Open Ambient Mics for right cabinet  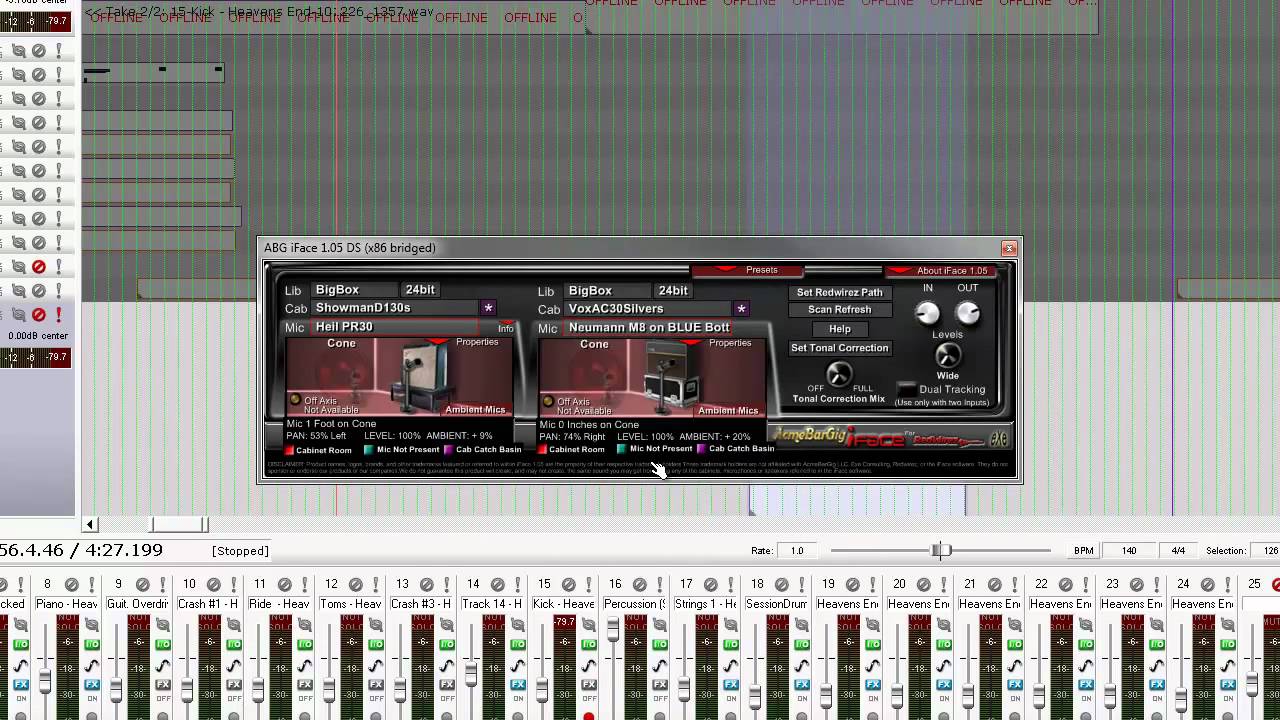click(x=728, y=410)
